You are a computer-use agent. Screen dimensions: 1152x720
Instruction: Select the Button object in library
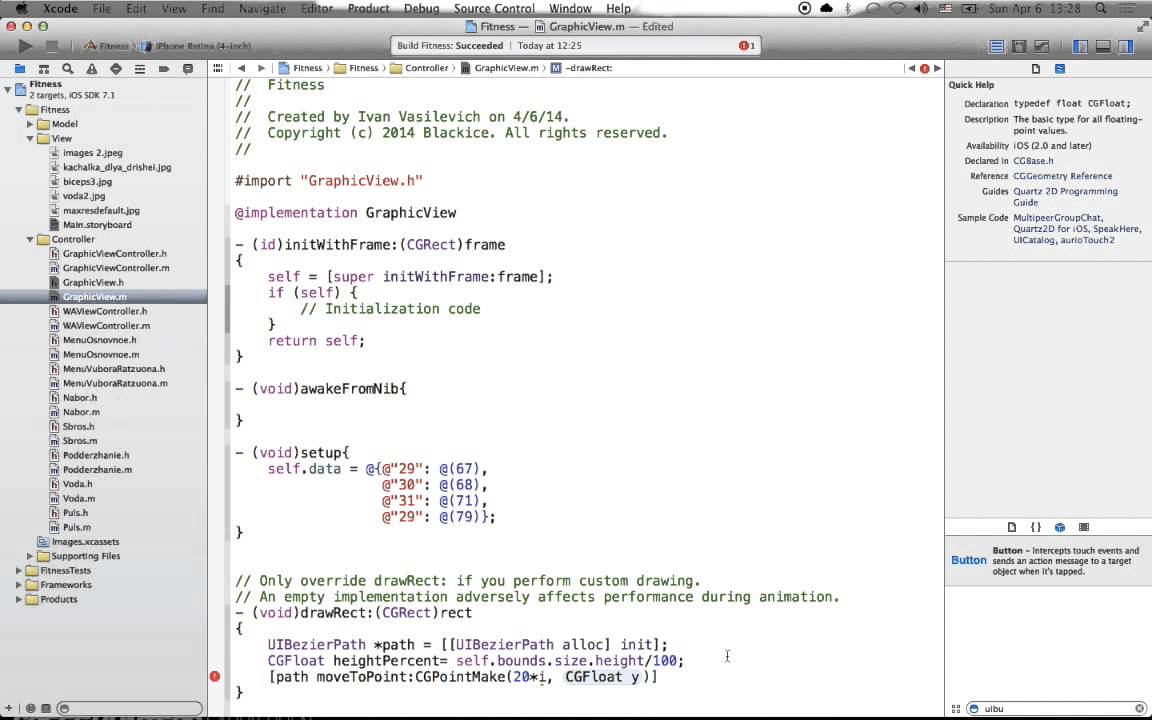pos(1048,561)
